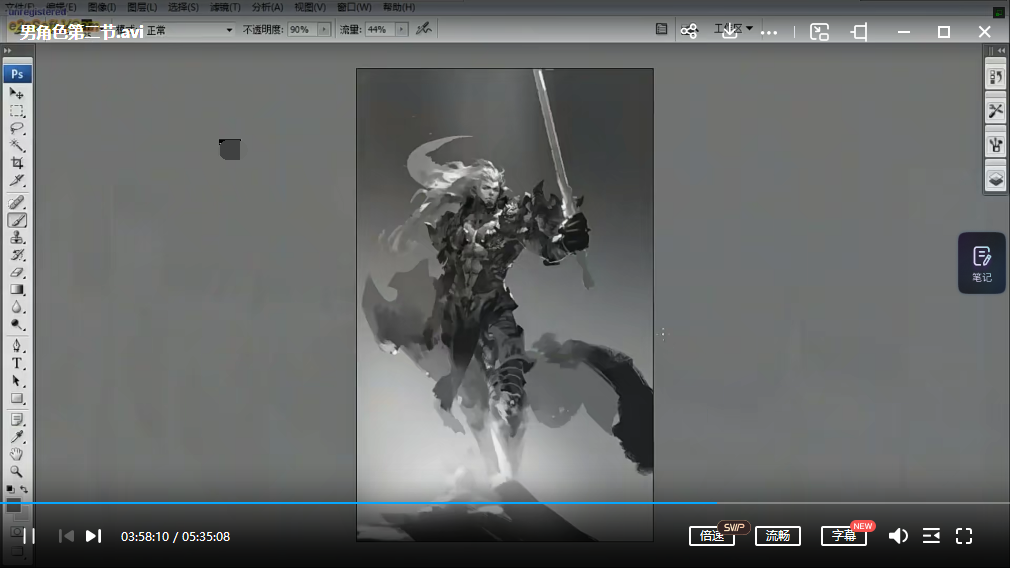The height and width of the screenshot is (568, 1010).
Task: Swap foreground and background colors
Action: click(x=24, y=489)
